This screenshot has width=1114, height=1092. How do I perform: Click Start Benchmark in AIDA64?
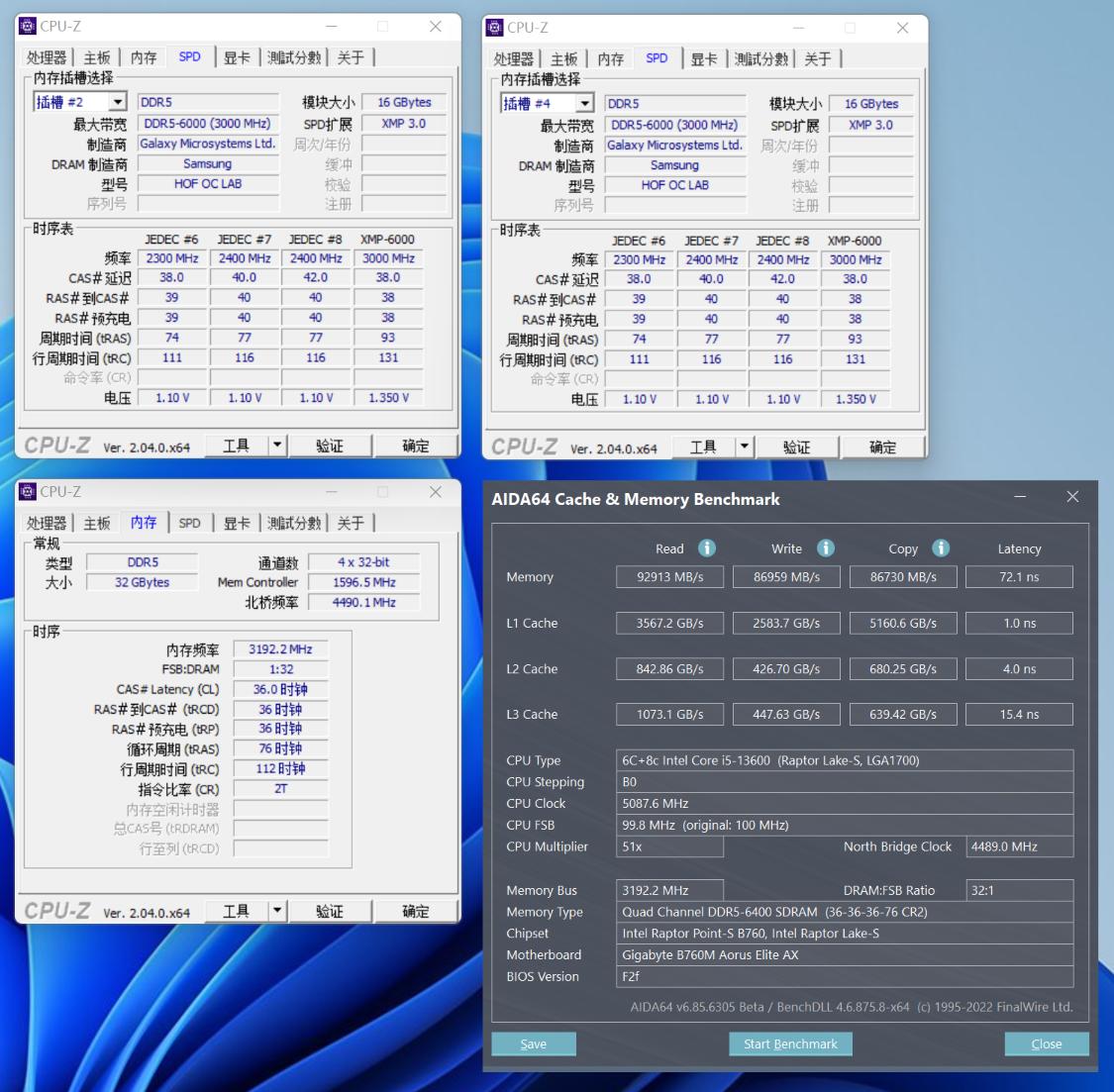click(790, 1043)
